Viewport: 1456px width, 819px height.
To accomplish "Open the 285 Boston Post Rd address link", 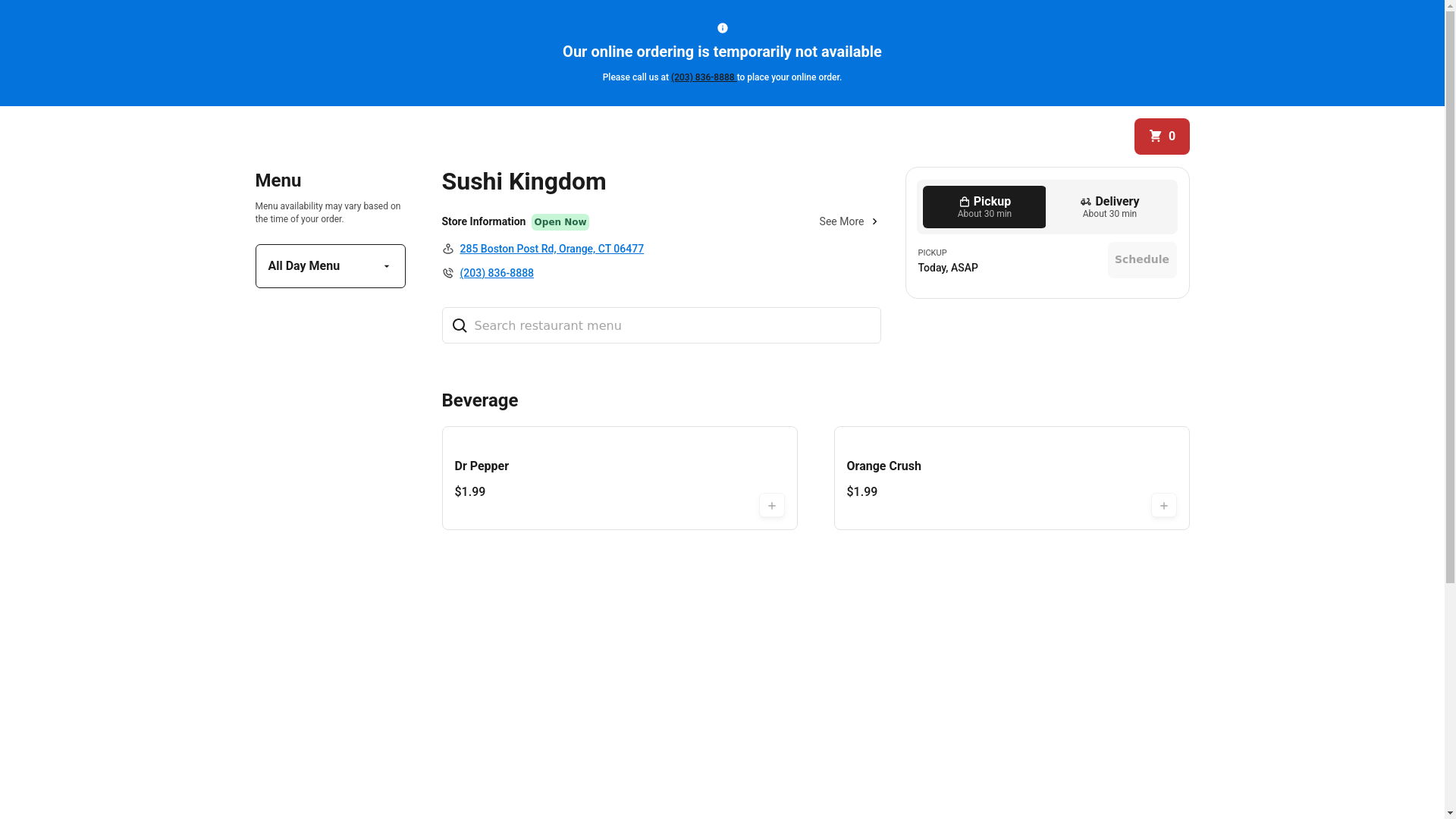I will pos(551,249).
